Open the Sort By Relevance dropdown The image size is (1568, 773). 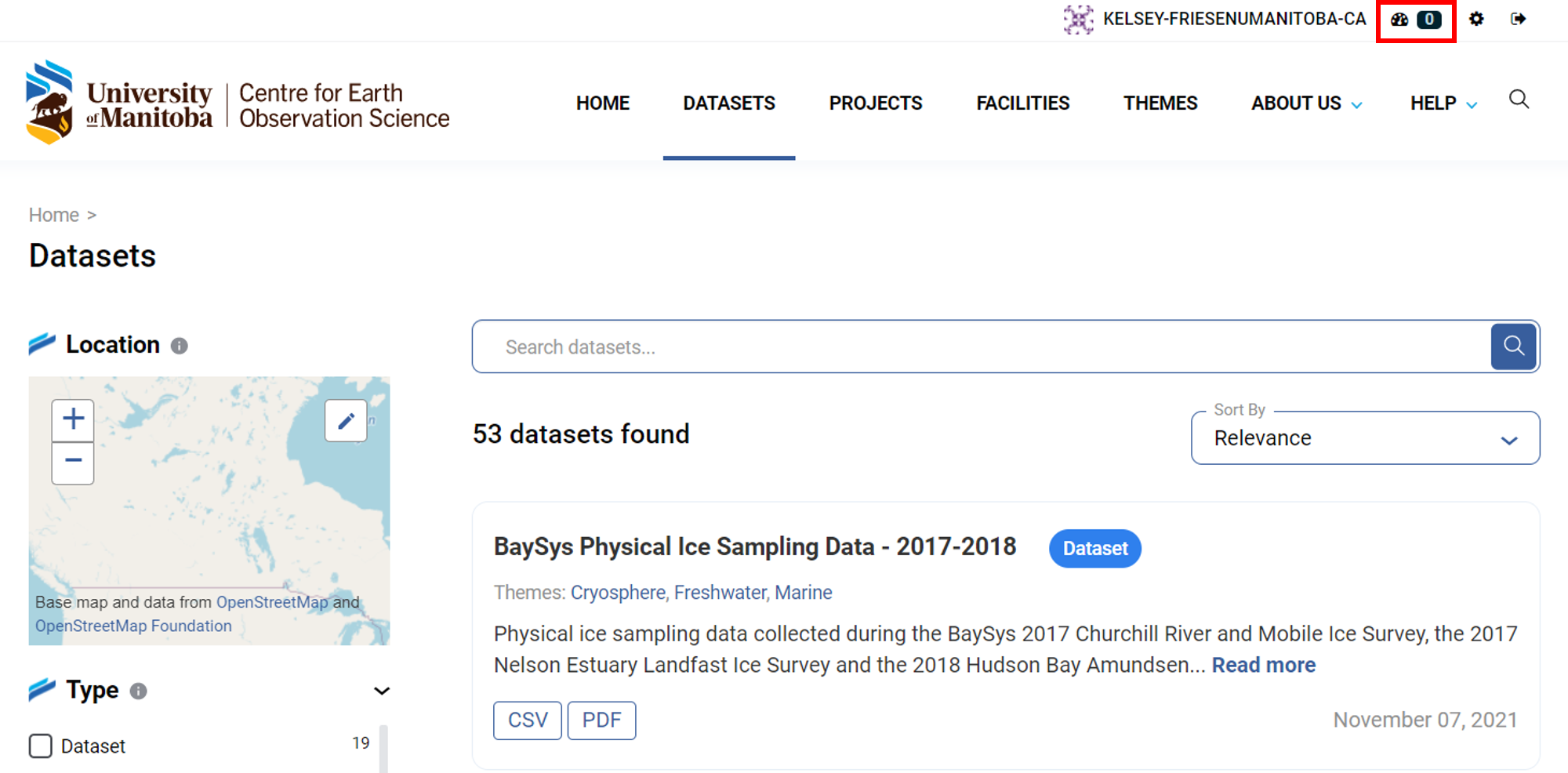1364,438
